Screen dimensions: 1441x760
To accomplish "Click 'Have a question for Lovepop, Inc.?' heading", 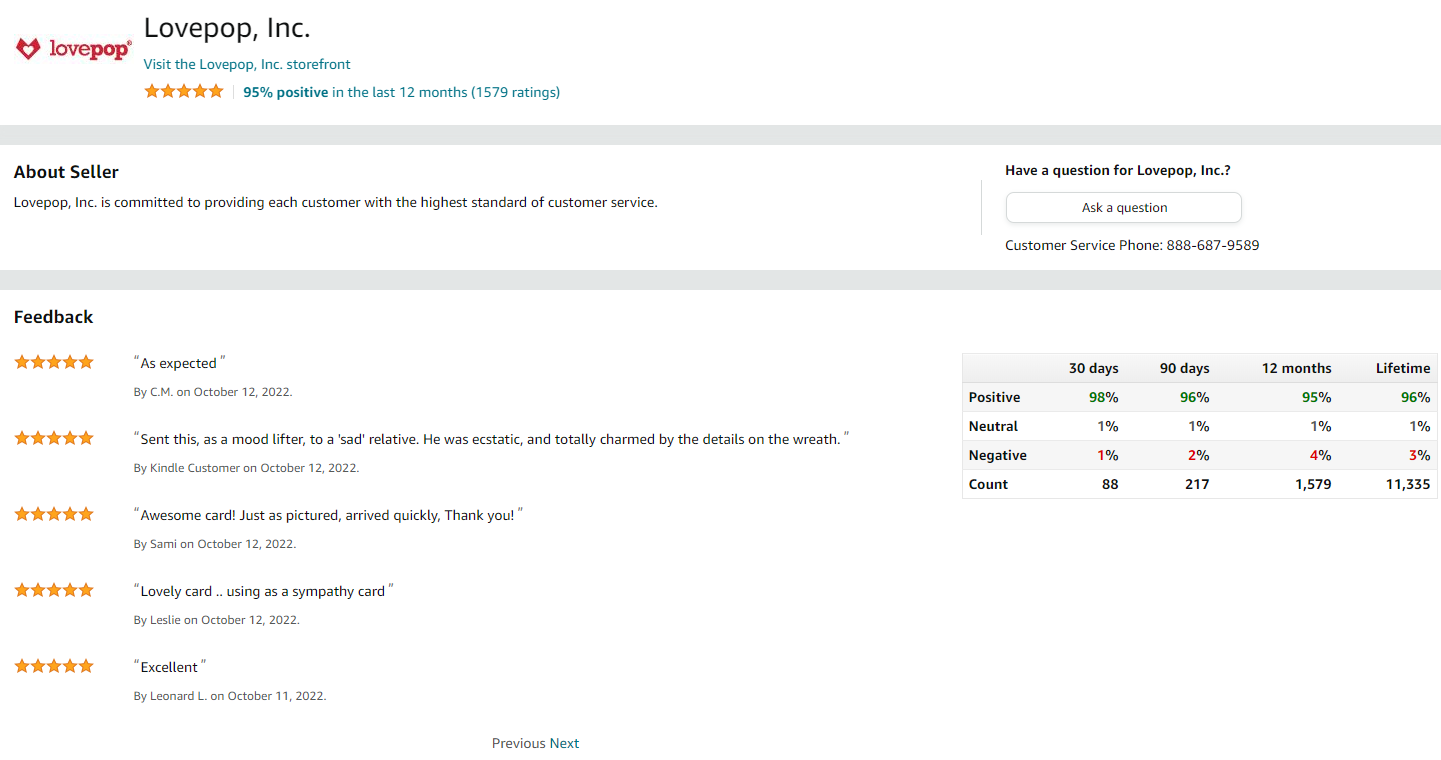I will 1118,171.
